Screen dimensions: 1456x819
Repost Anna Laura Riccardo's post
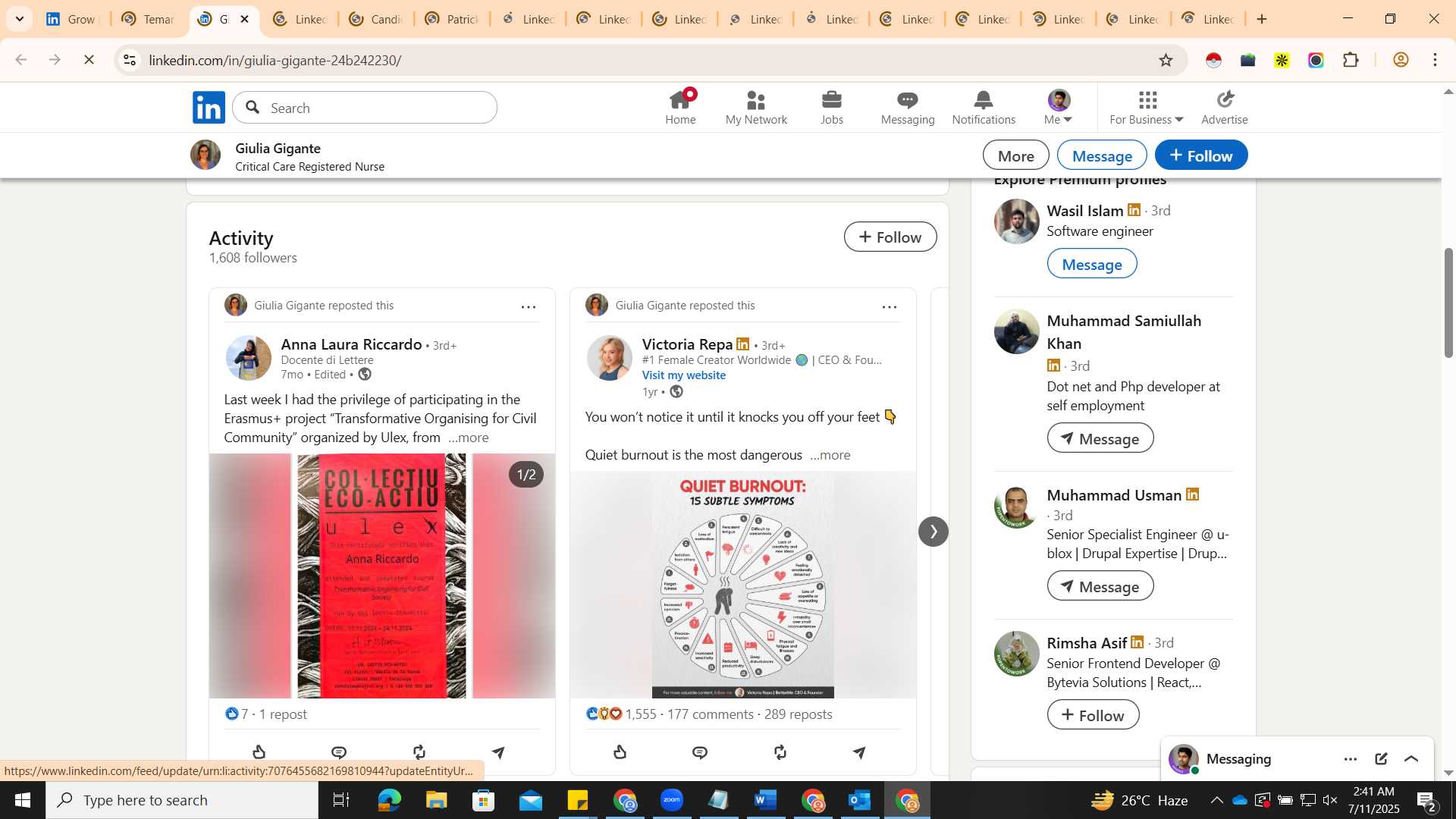[419, 752]
